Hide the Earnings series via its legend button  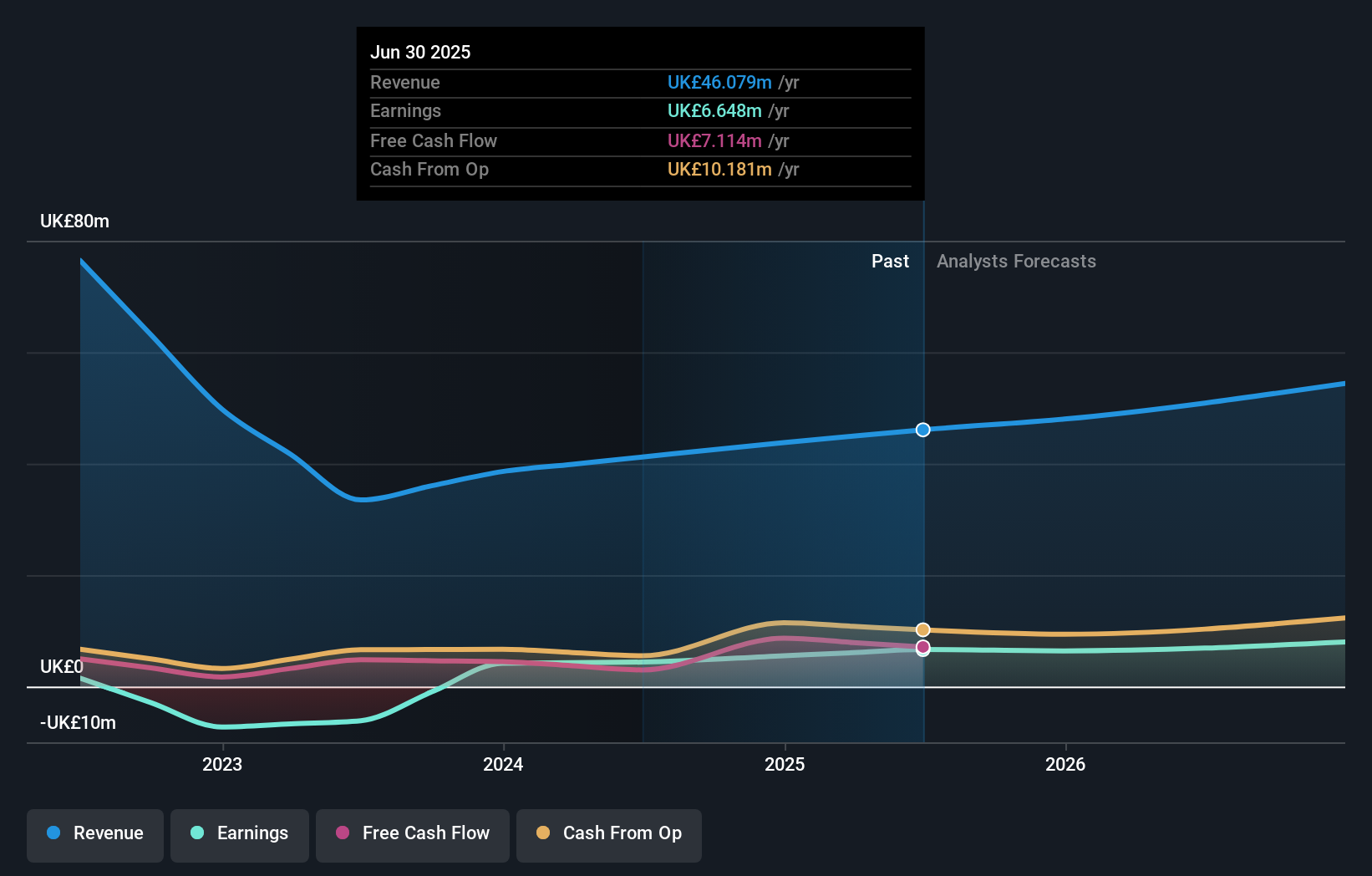239,833
